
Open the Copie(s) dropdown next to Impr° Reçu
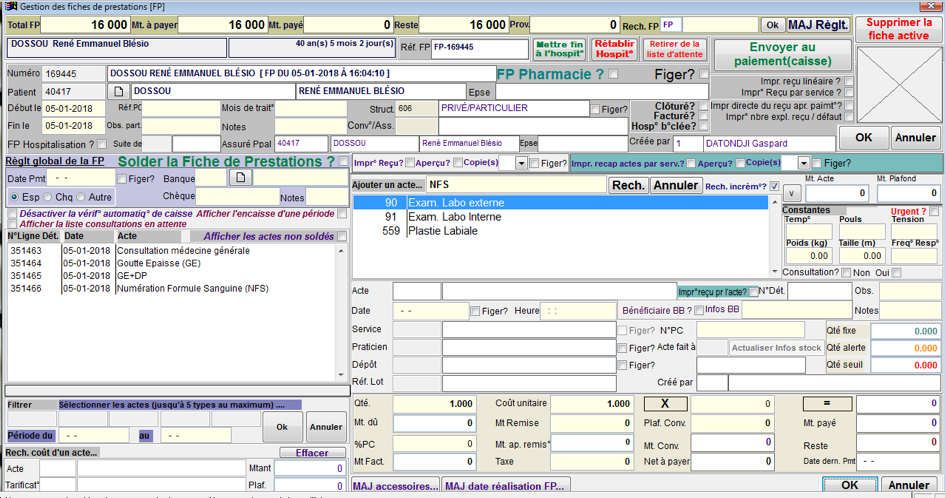point(519,163)
